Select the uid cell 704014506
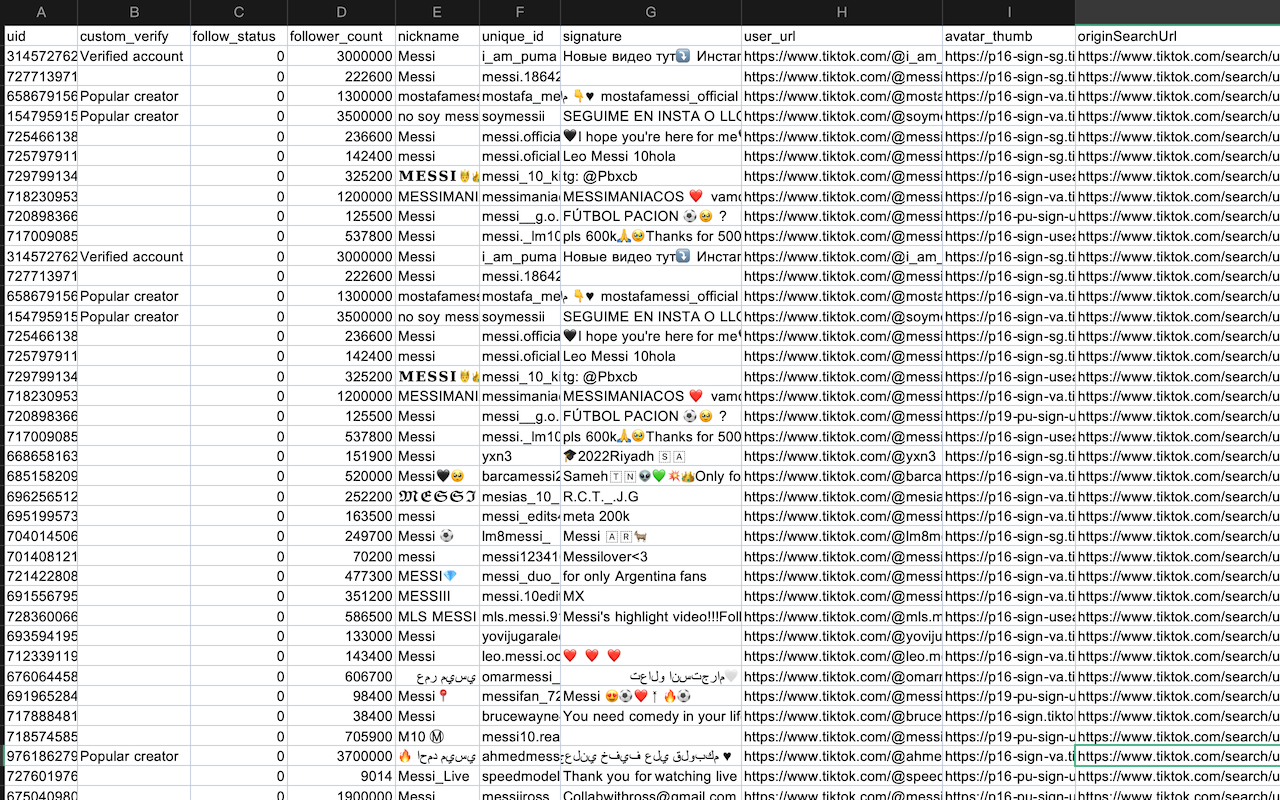Viewport: 1280px width, 800px height. (41, 536)
